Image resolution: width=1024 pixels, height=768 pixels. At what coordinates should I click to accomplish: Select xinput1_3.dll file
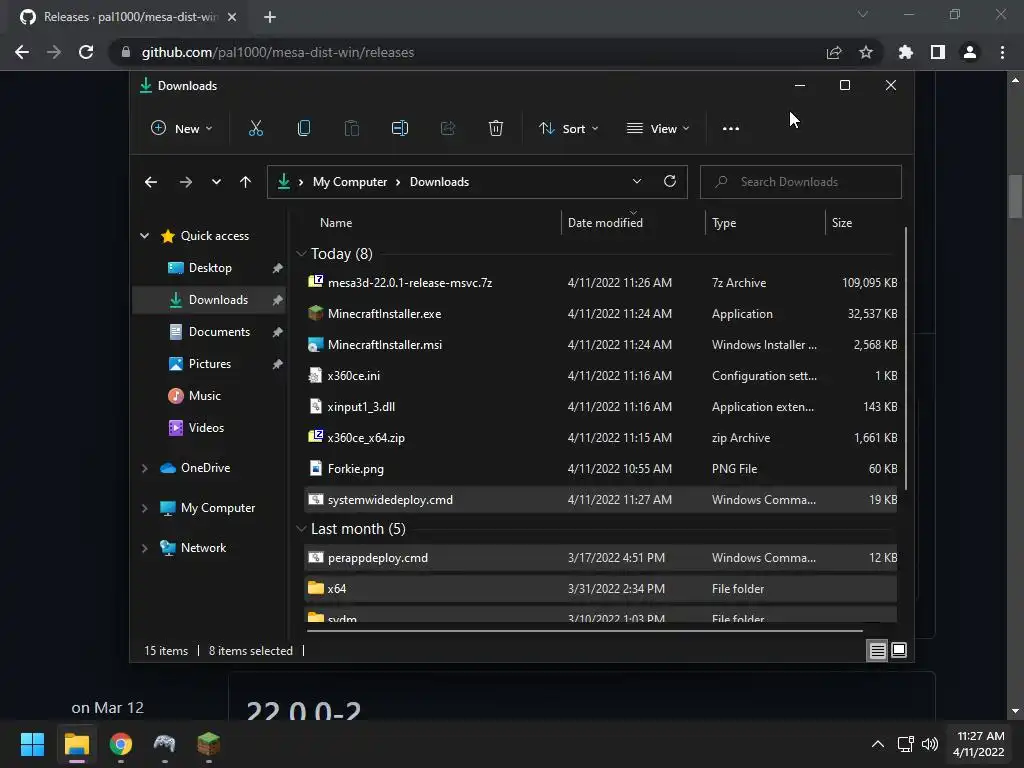(x=601, y=407)
